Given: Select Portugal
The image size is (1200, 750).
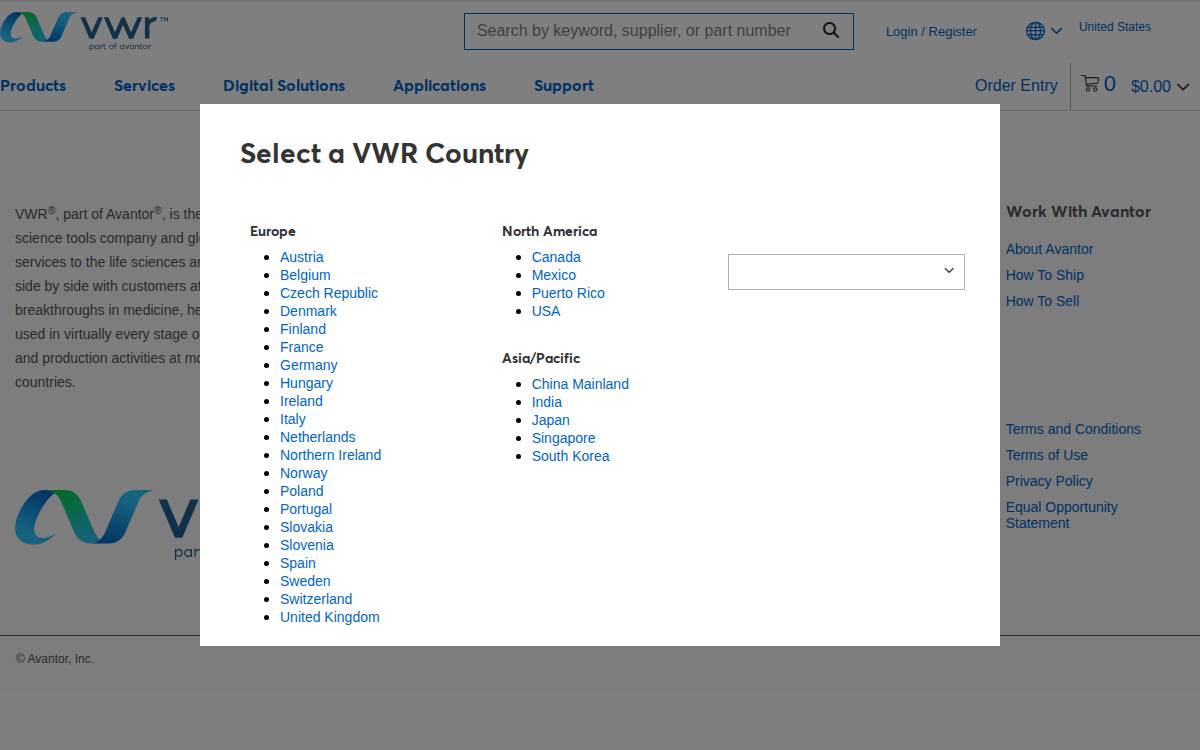Looking at the screenshot, I should pyautogui.click(x=306, y=509).
